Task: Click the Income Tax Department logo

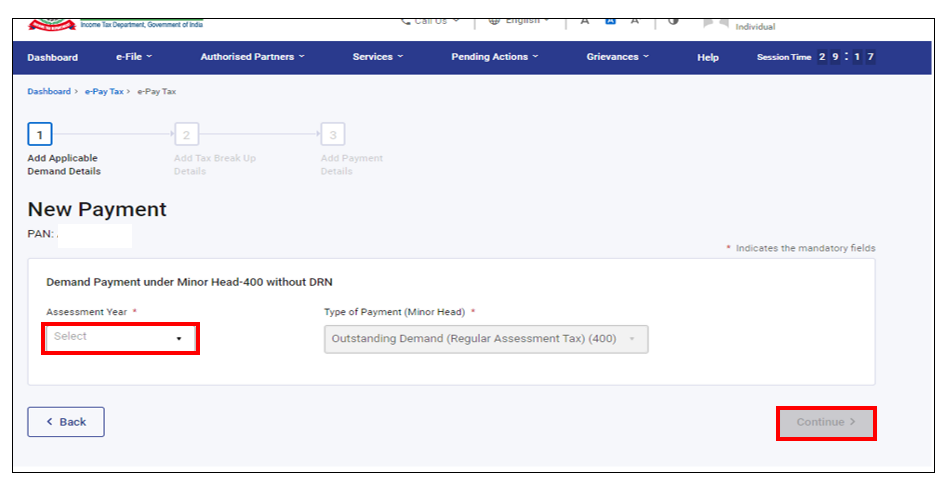Action: pyautogui.click(x=52, y=20)
